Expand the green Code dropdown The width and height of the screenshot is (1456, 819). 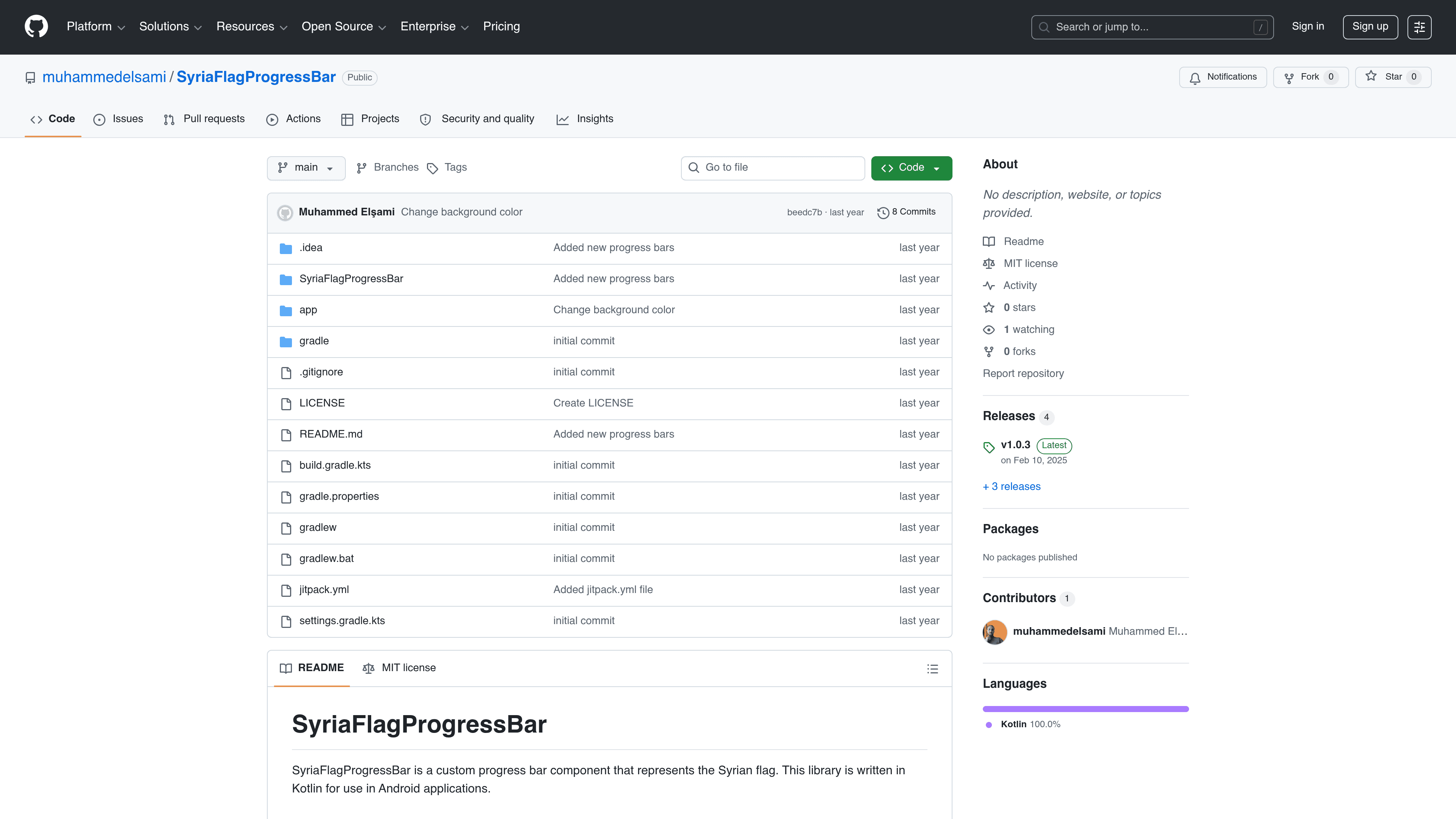(x=911, y=168)
